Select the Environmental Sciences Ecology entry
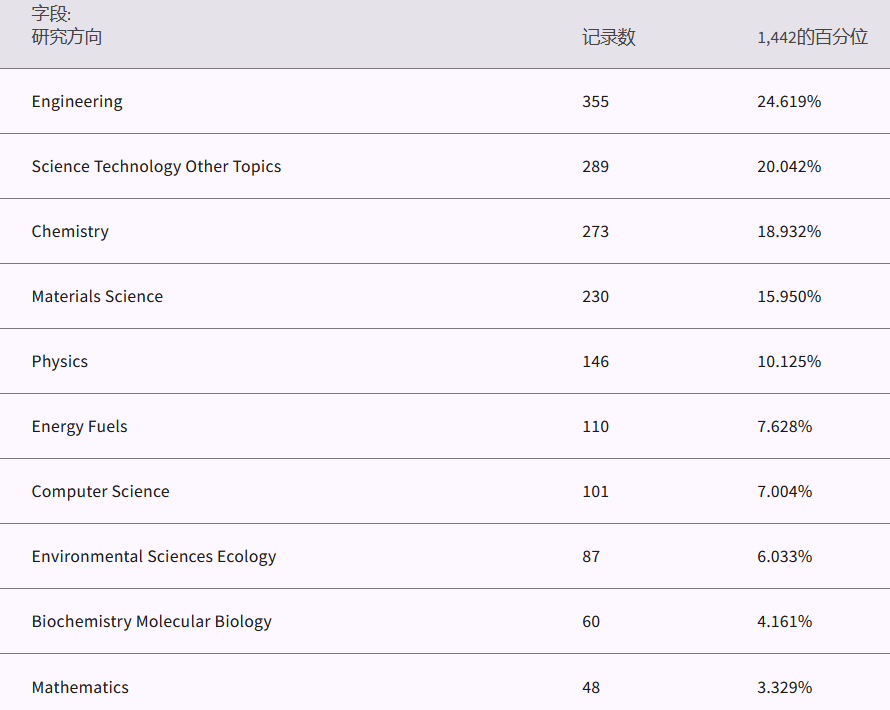The image size is (890, 710). click(x=154, y=557)
